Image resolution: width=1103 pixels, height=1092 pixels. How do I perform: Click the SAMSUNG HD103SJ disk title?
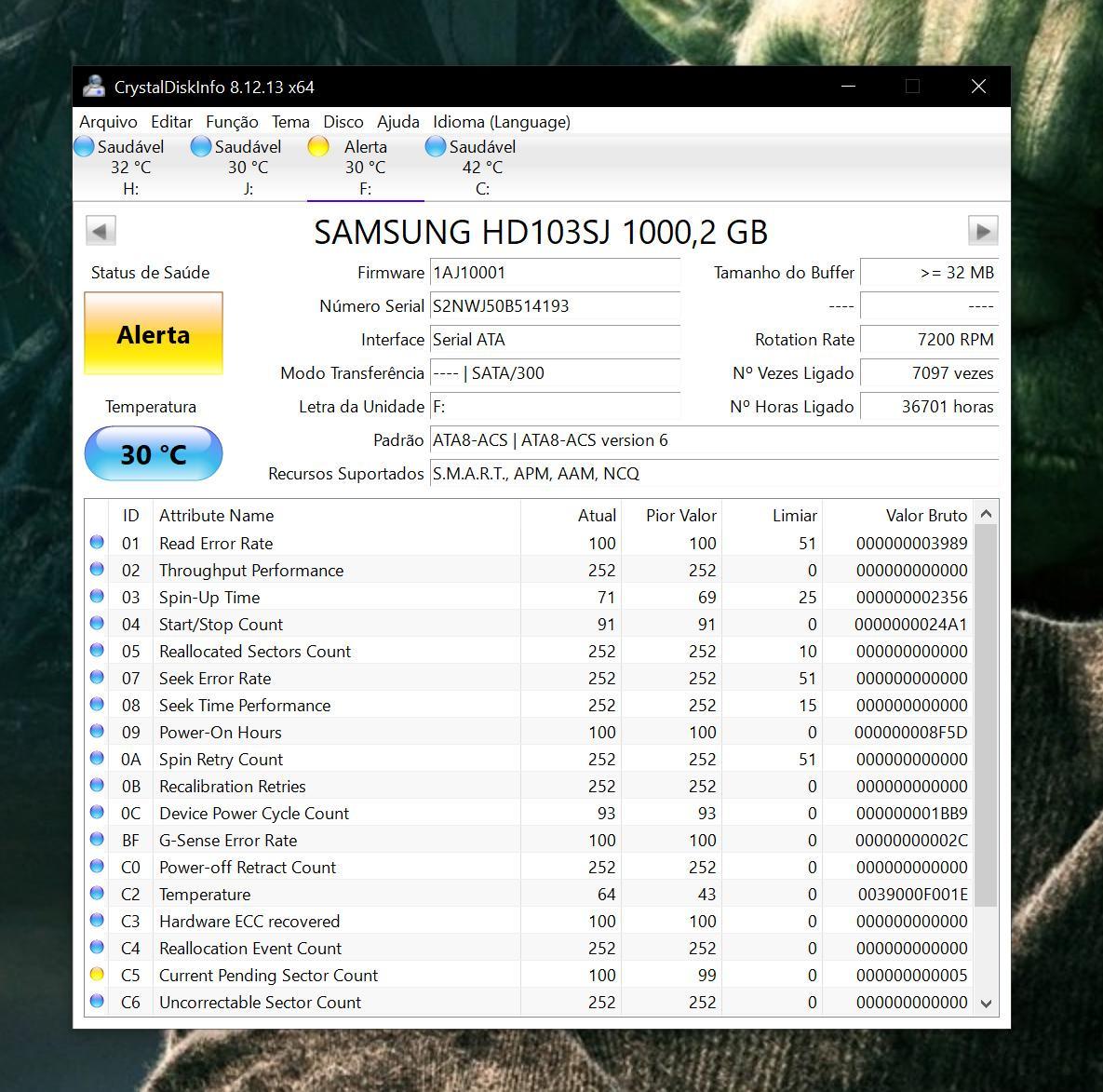[x=540, y=232]
